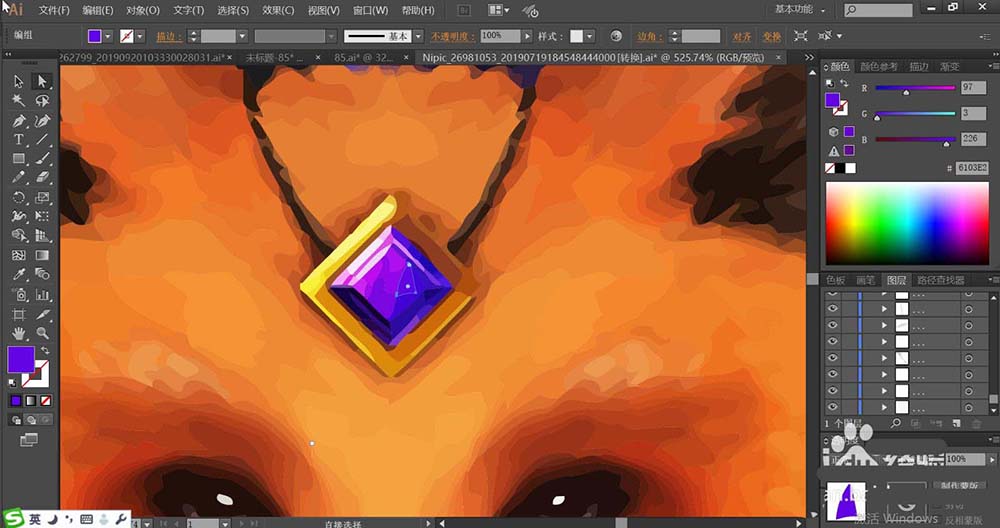The height and width of the screenshot is (528, 1000).
Task: Select the Eraser tool
Action: click(x=42, y=178)
